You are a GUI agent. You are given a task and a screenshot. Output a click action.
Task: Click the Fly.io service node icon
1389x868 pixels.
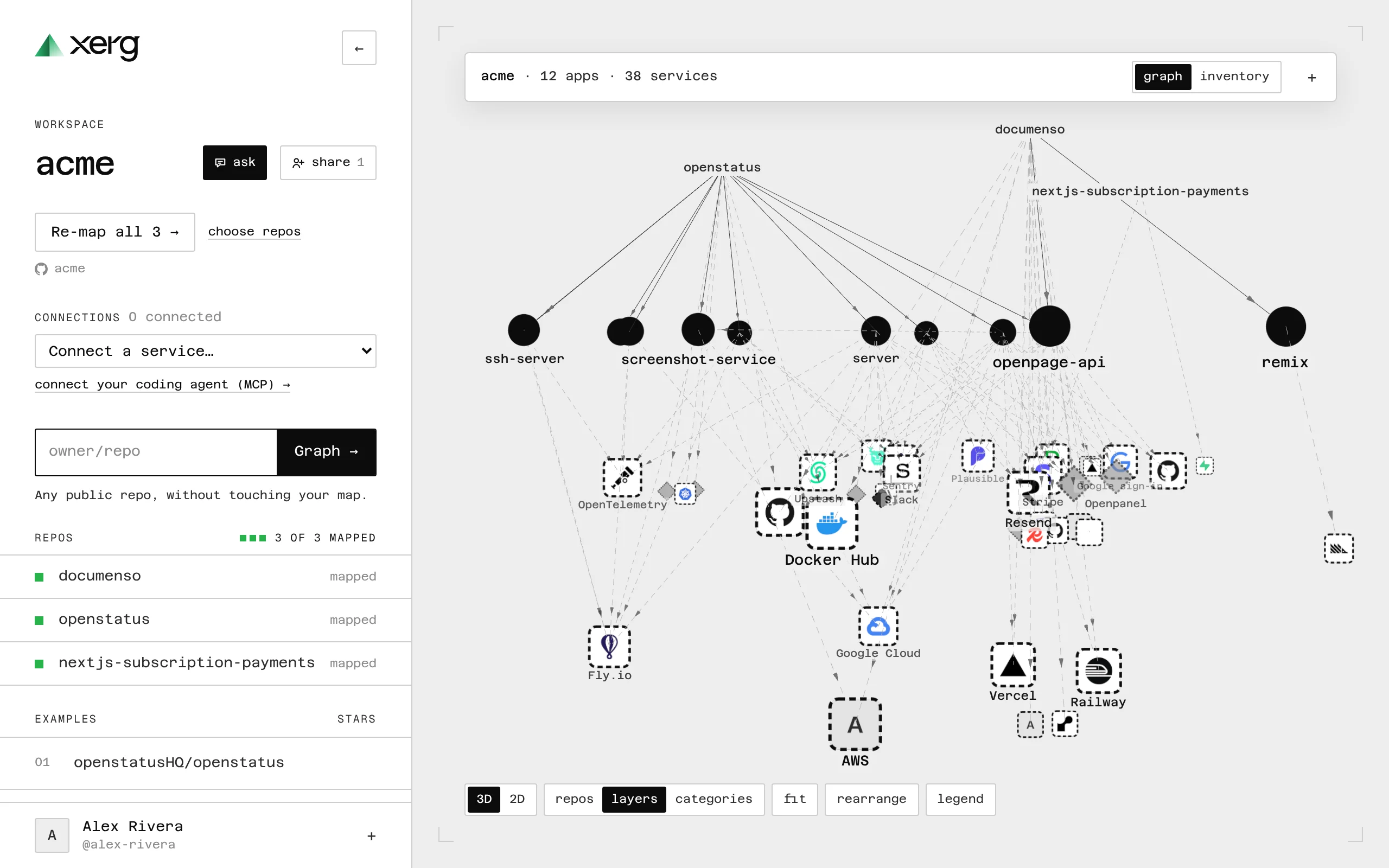point(609,647)
